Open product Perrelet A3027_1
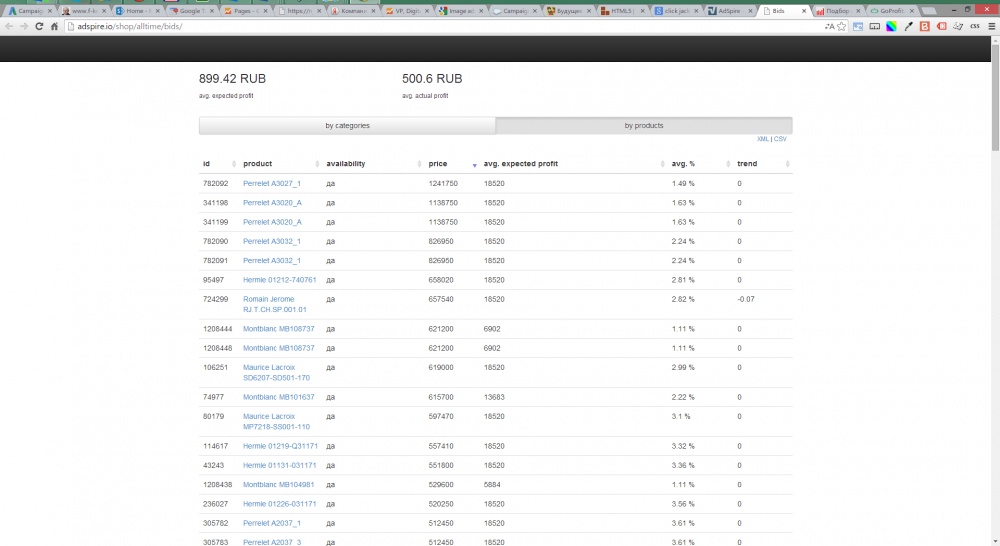 point(272,184)
